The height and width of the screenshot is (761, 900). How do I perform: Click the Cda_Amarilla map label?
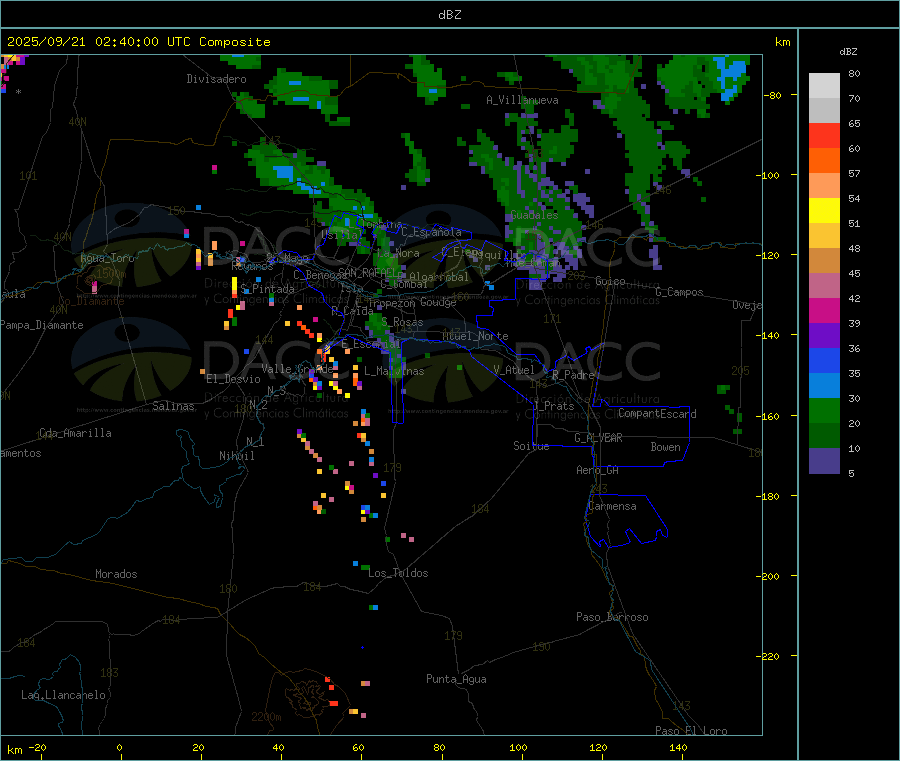pyautogui.click(x=75, y=433)
